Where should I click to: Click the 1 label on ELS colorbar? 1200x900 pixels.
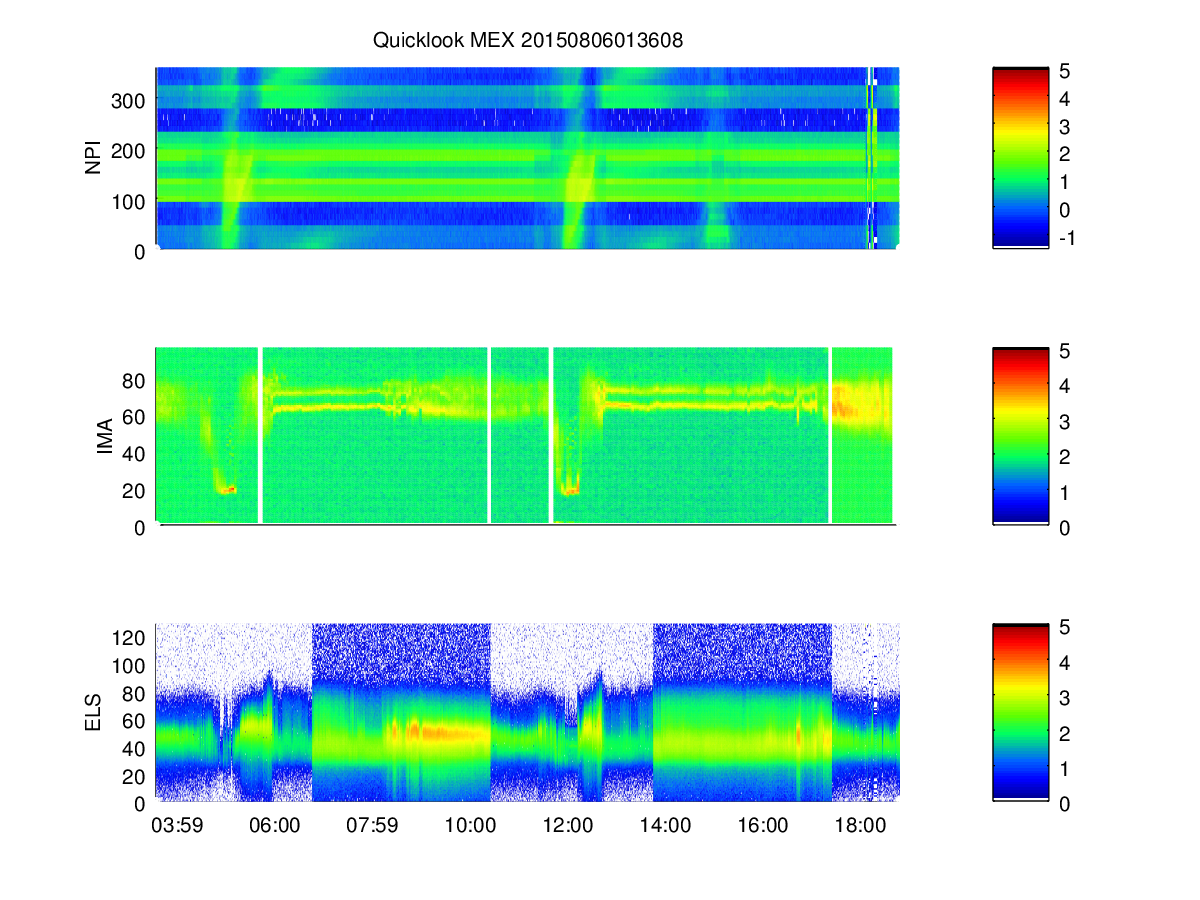tap(1066, 769)
